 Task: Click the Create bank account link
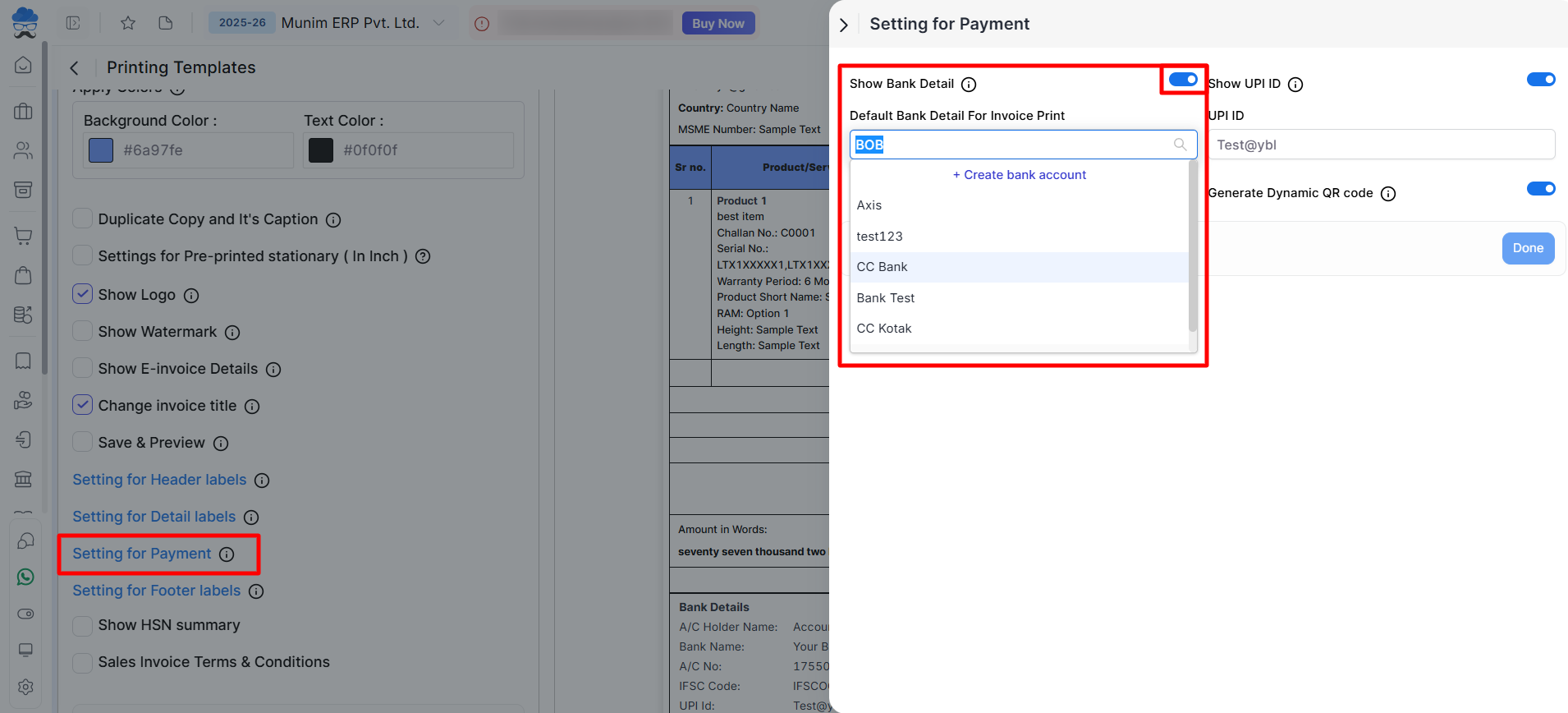(x=1019, y=175)
